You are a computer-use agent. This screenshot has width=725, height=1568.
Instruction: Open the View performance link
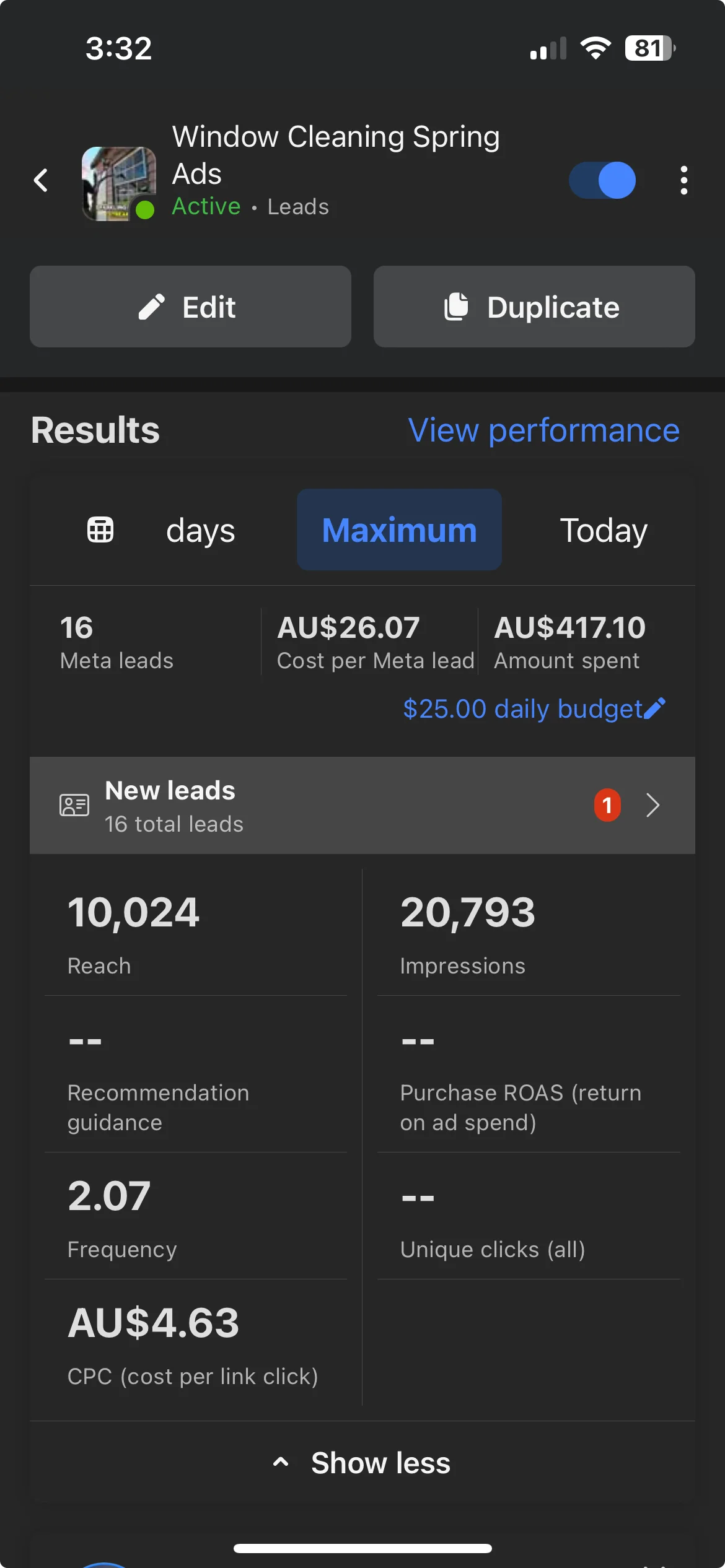[543, 430]
